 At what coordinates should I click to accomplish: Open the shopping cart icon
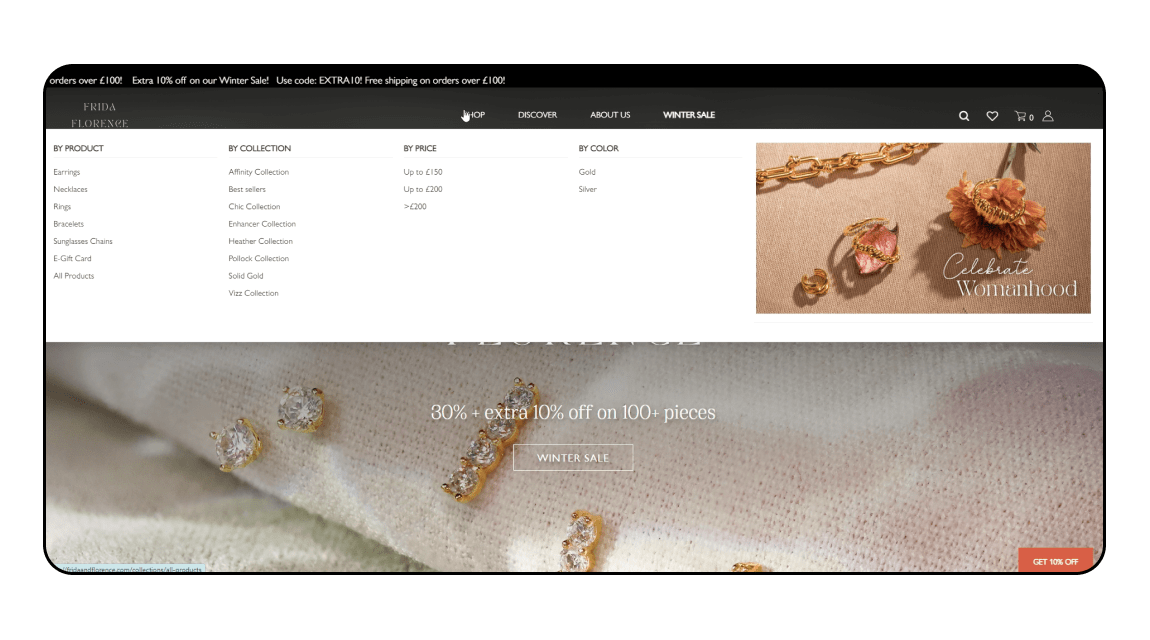1023,116
